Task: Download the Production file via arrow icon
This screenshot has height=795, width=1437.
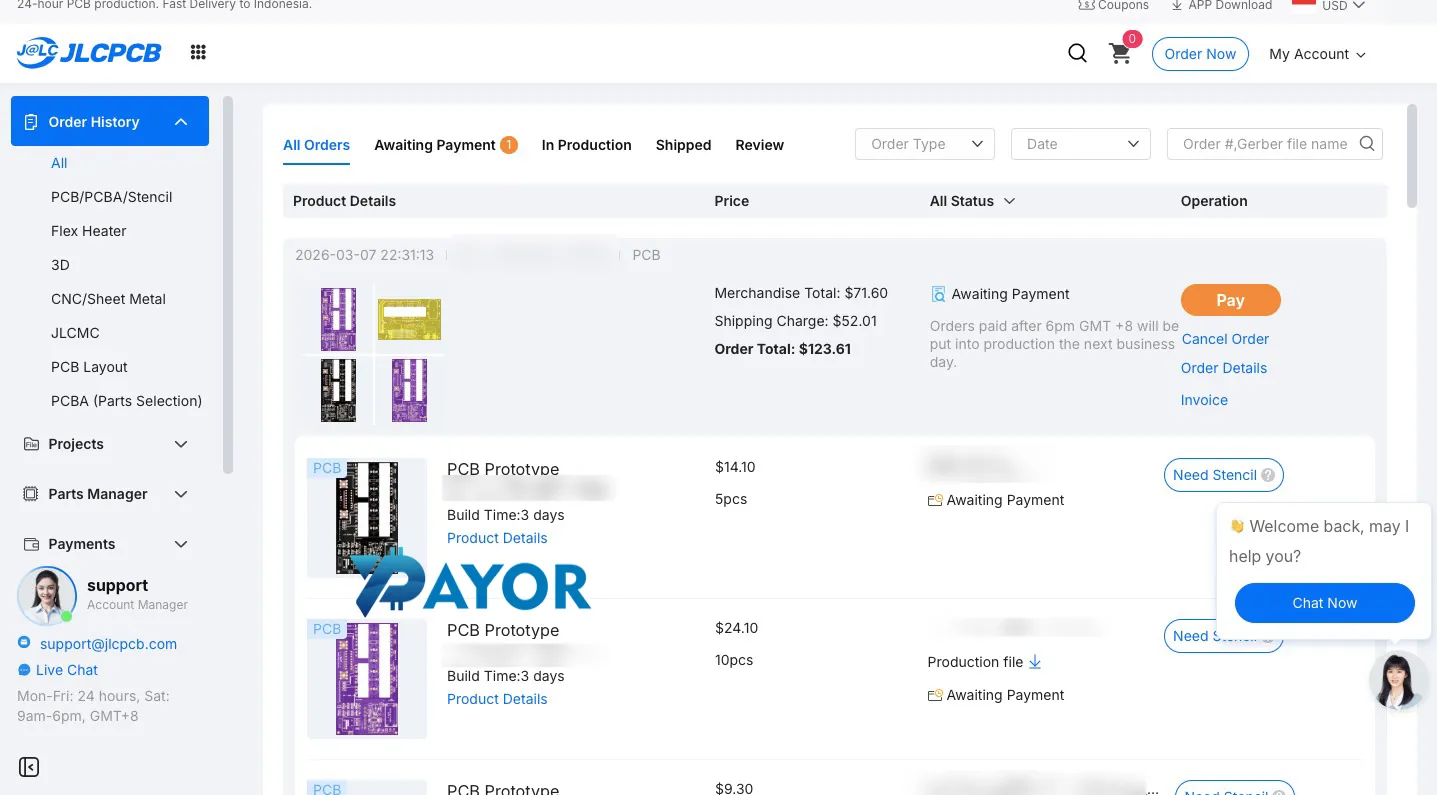Action: pos(1035,662)
